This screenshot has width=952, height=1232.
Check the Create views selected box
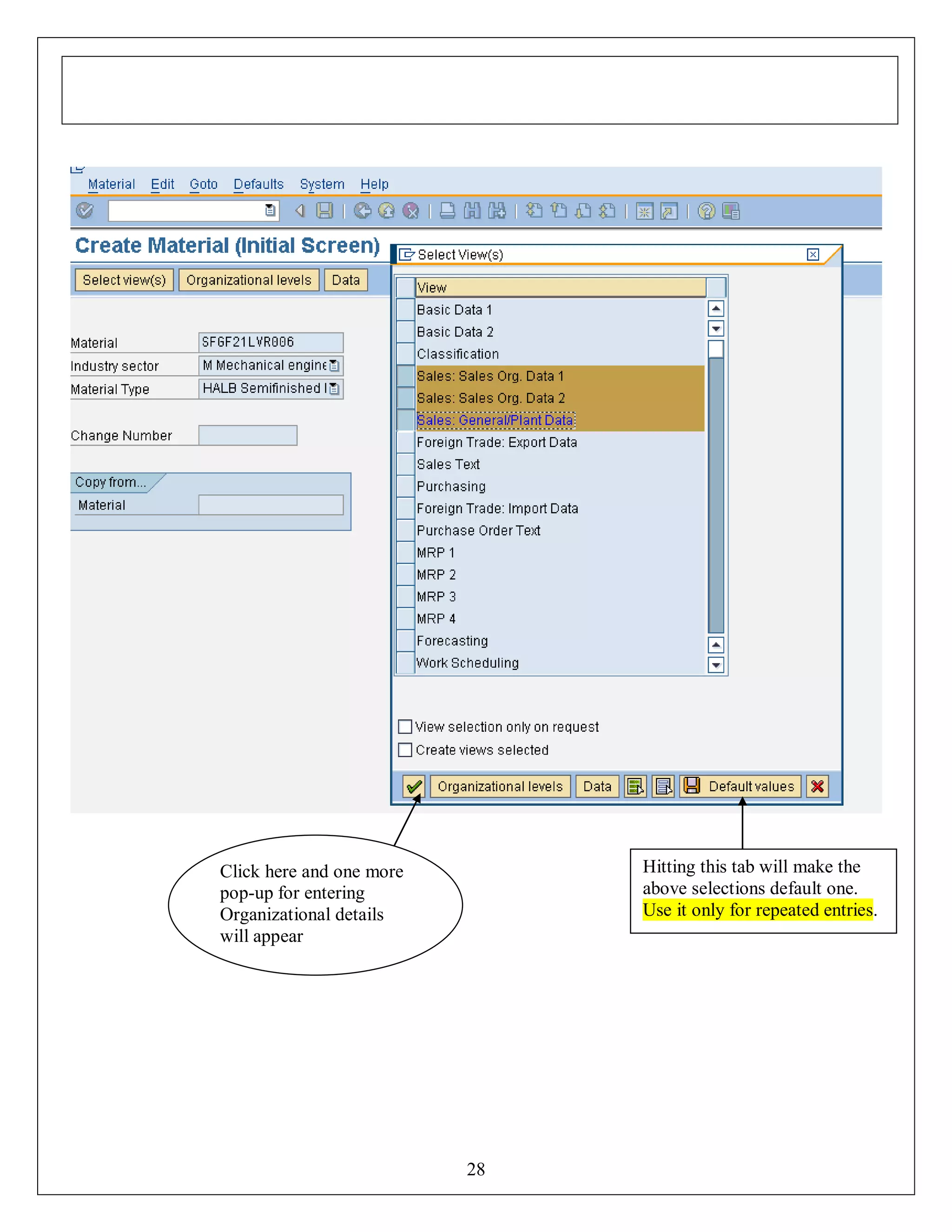point(405,750)
